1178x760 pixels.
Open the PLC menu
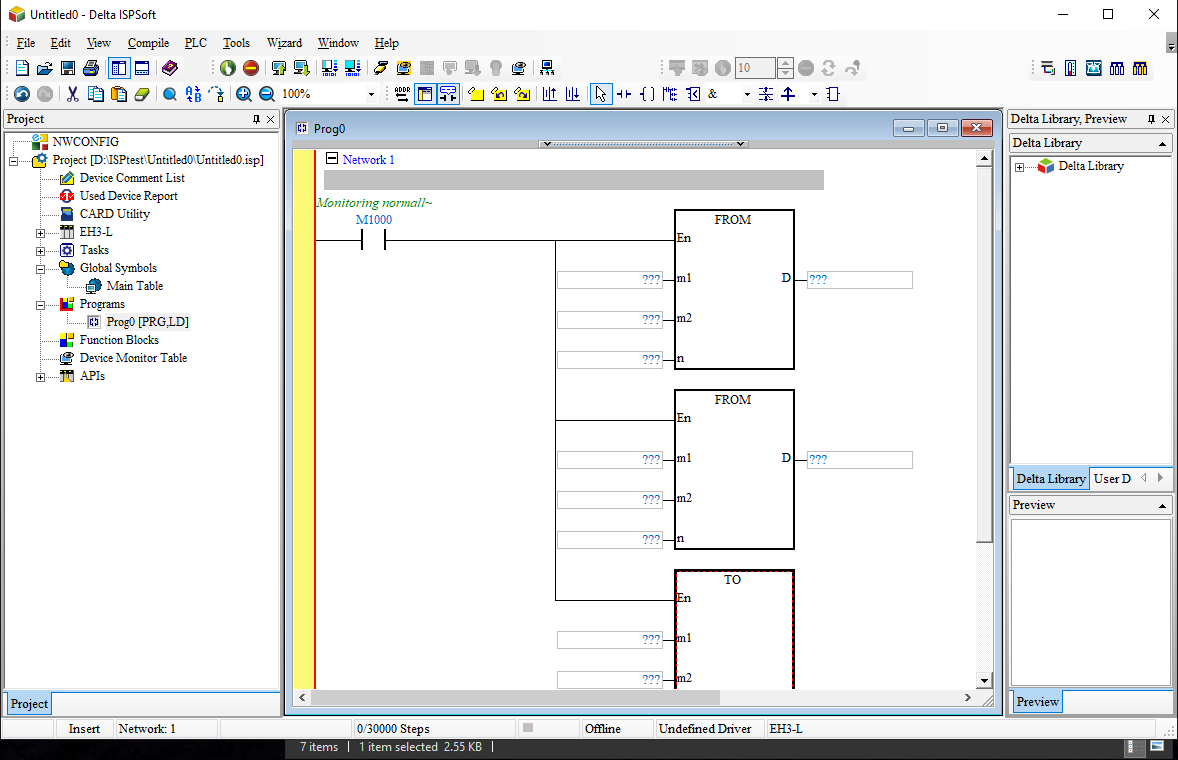[x=194, y=43]
